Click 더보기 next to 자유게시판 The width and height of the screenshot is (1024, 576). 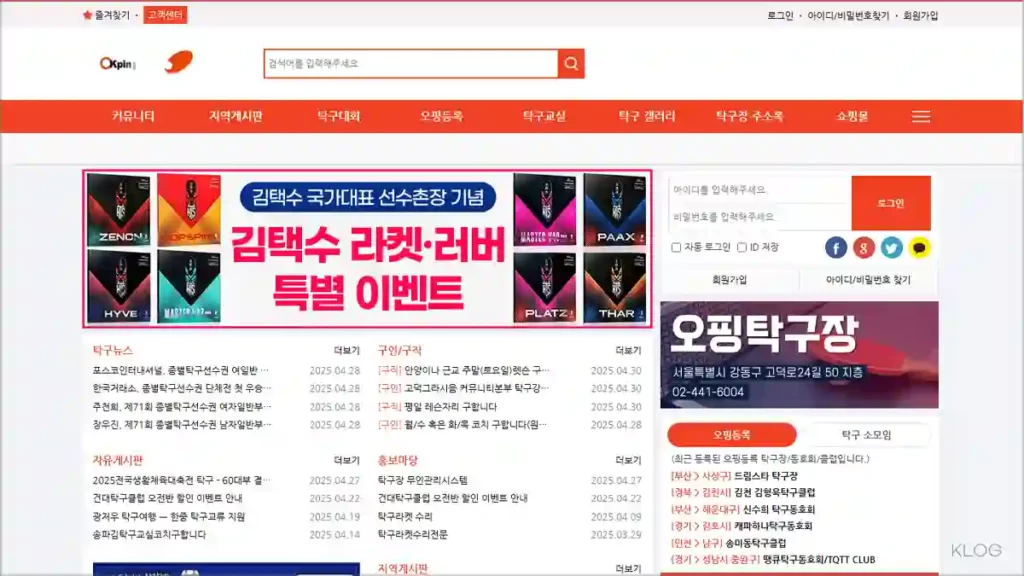coord(347,460)
